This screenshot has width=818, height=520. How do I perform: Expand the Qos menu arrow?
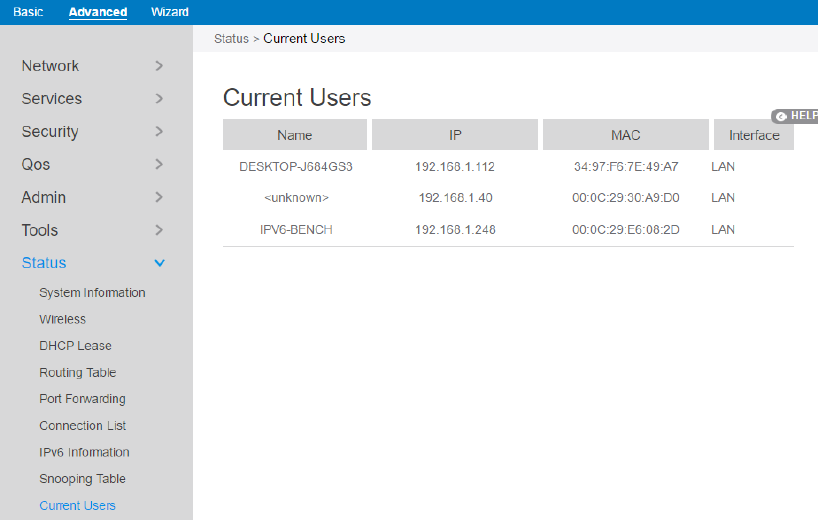(x=159, y=165)
